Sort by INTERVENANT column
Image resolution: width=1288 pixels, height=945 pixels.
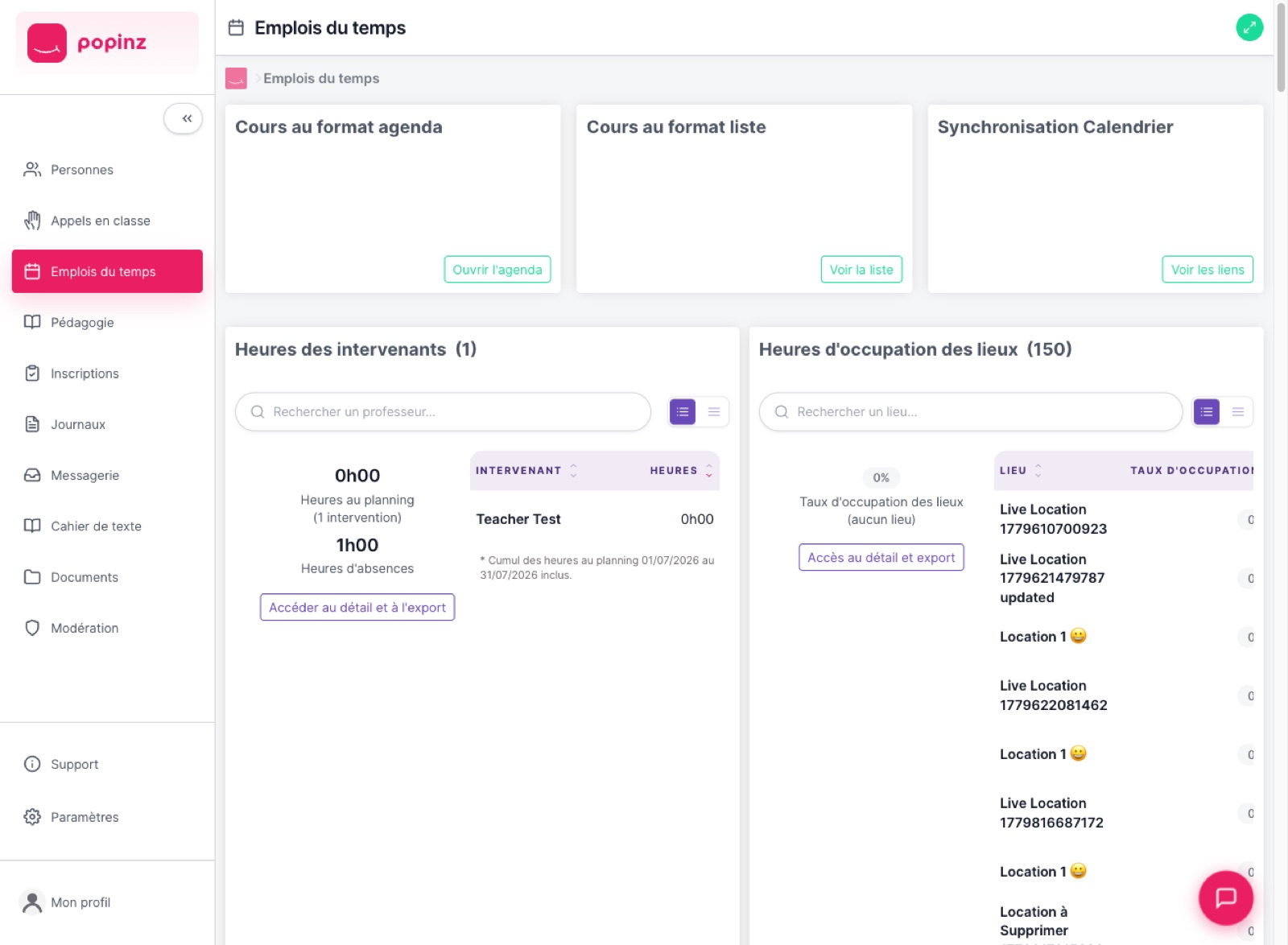click(x=526, y=470)
